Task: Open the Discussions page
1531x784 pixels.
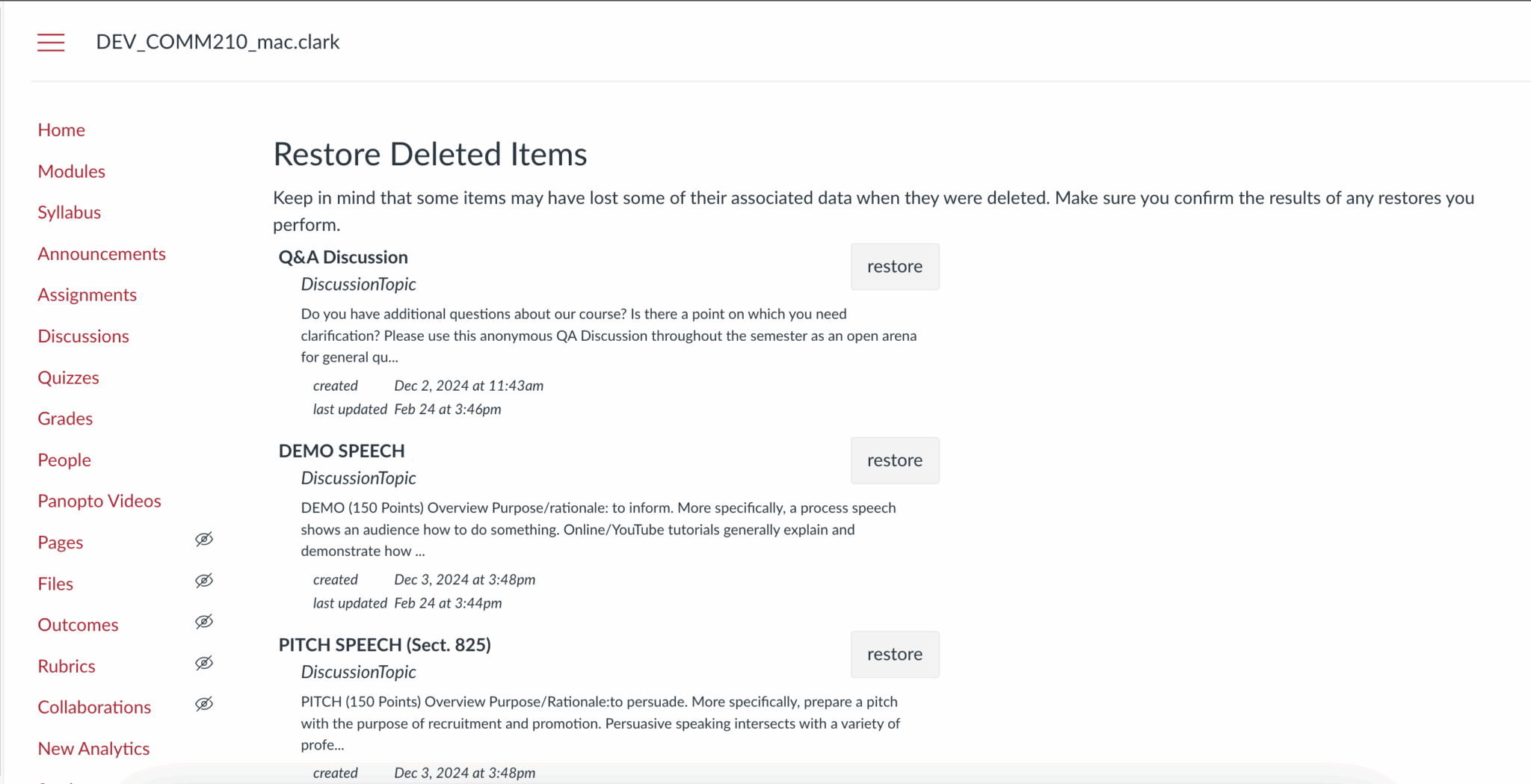Action: point(84,336)
